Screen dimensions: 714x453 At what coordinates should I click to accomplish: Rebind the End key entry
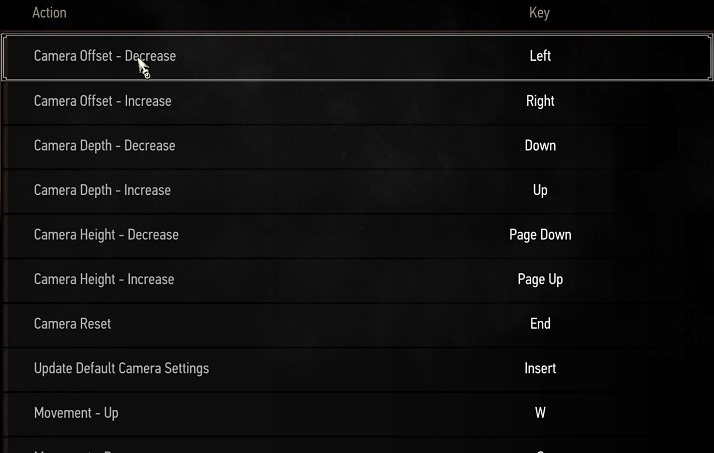pyautogui.click(x=540, y=324)
